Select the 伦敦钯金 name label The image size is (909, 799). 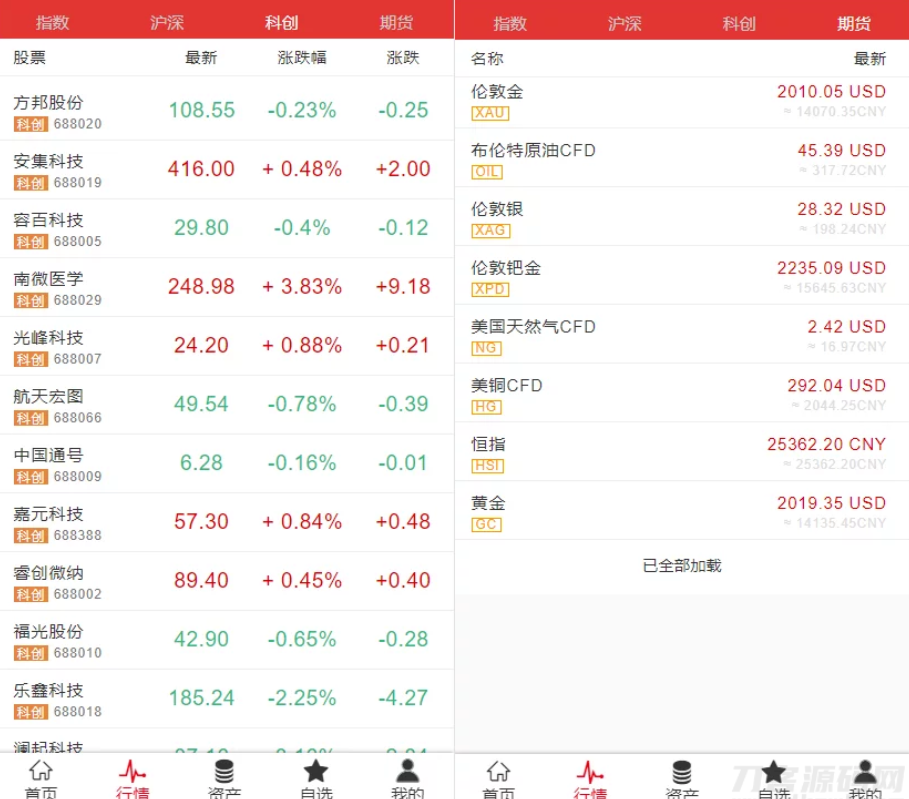point(506,268)
